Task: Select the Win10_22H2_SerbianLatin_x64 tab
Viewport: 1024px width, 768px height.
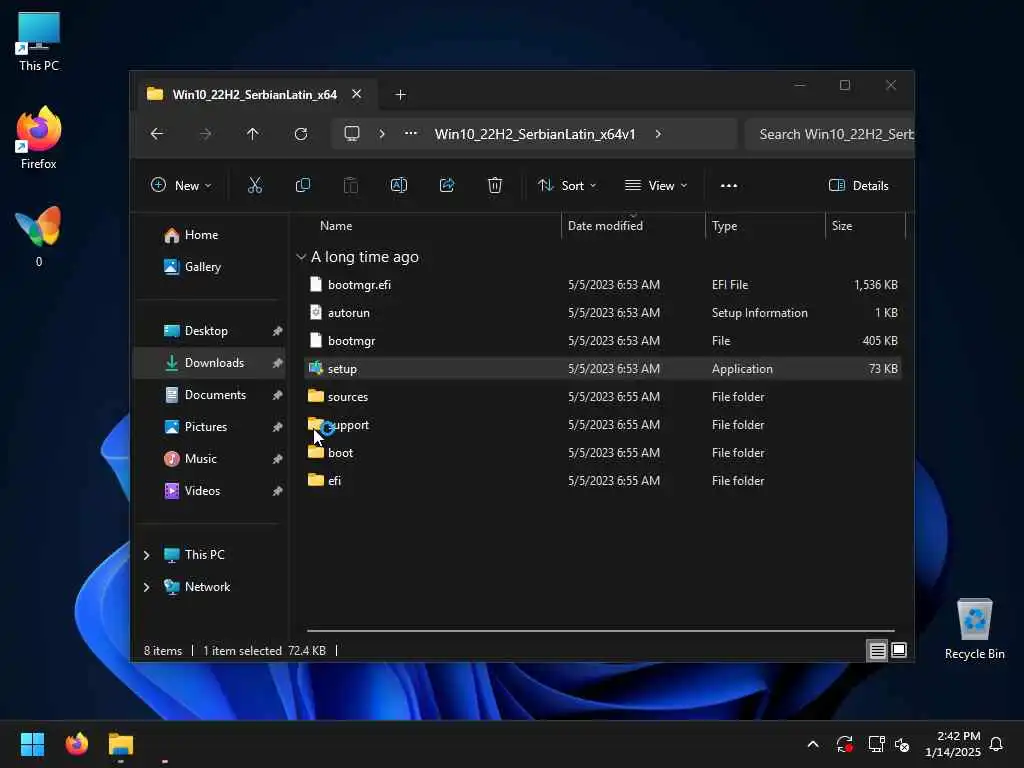Action: click(253, 95)
